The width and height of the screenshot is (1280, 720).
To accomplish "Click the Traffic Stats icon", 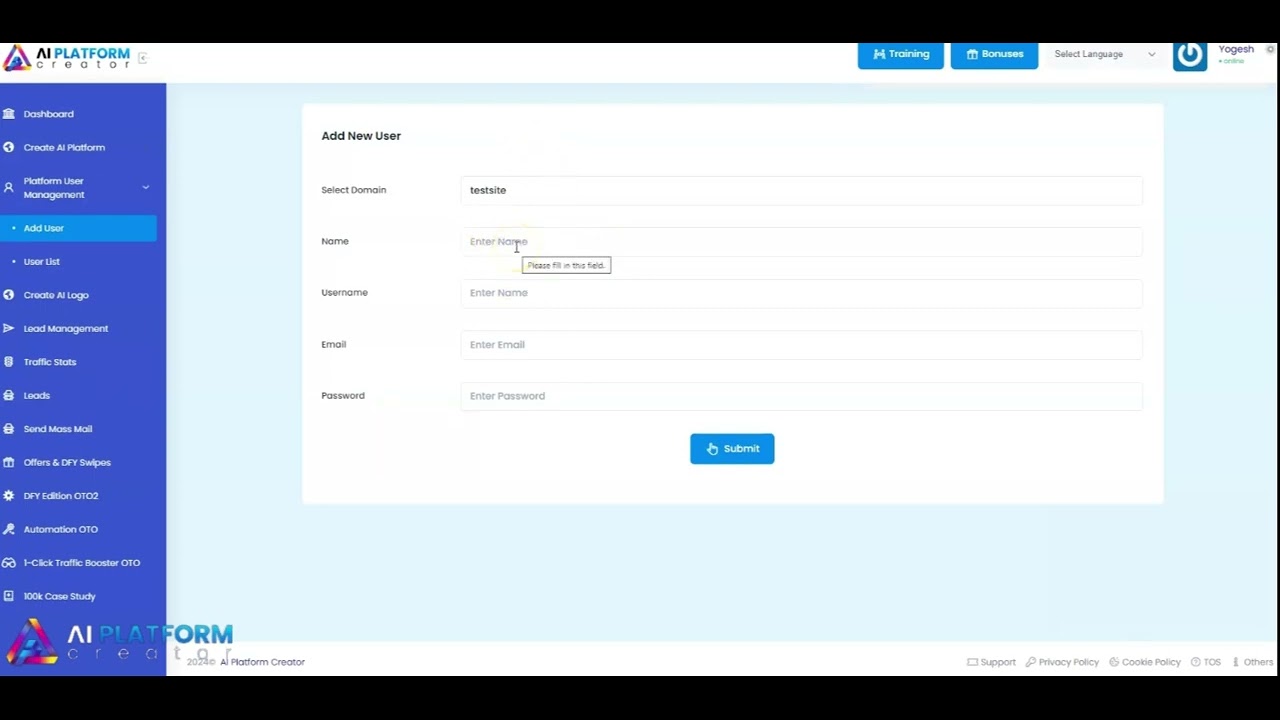I will (9, 362).
